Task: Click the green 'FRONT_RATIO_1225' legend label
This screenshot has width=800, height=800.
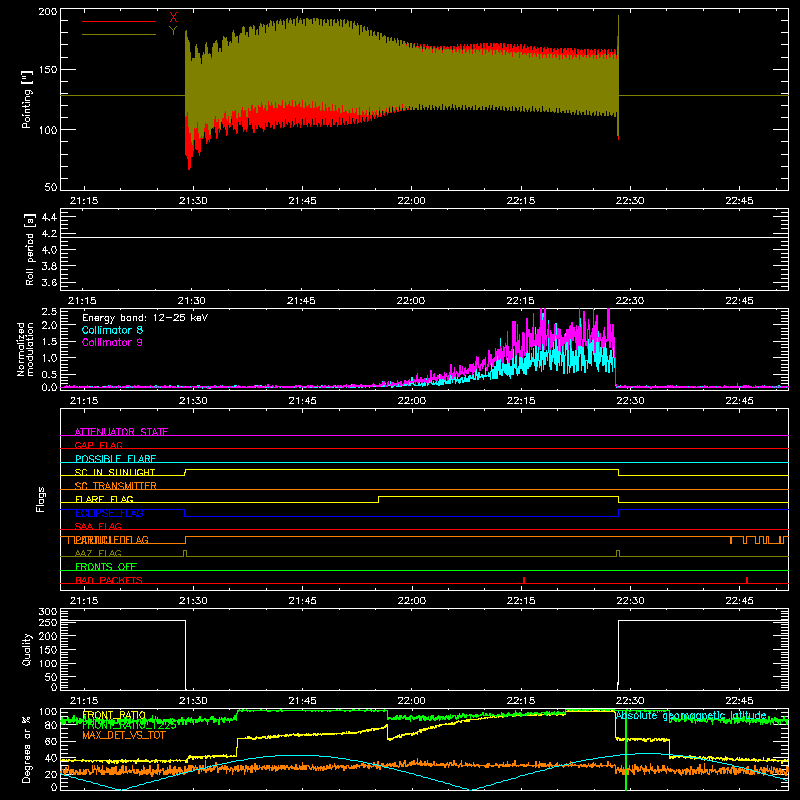Action: tap(129, 725)
